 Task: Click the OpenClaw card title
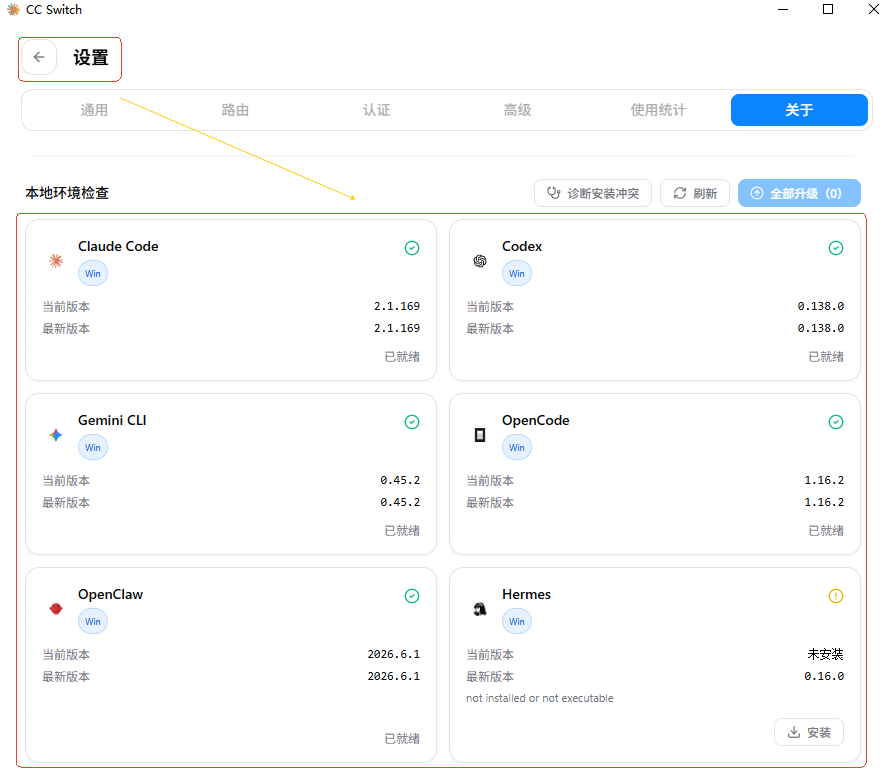110,594
